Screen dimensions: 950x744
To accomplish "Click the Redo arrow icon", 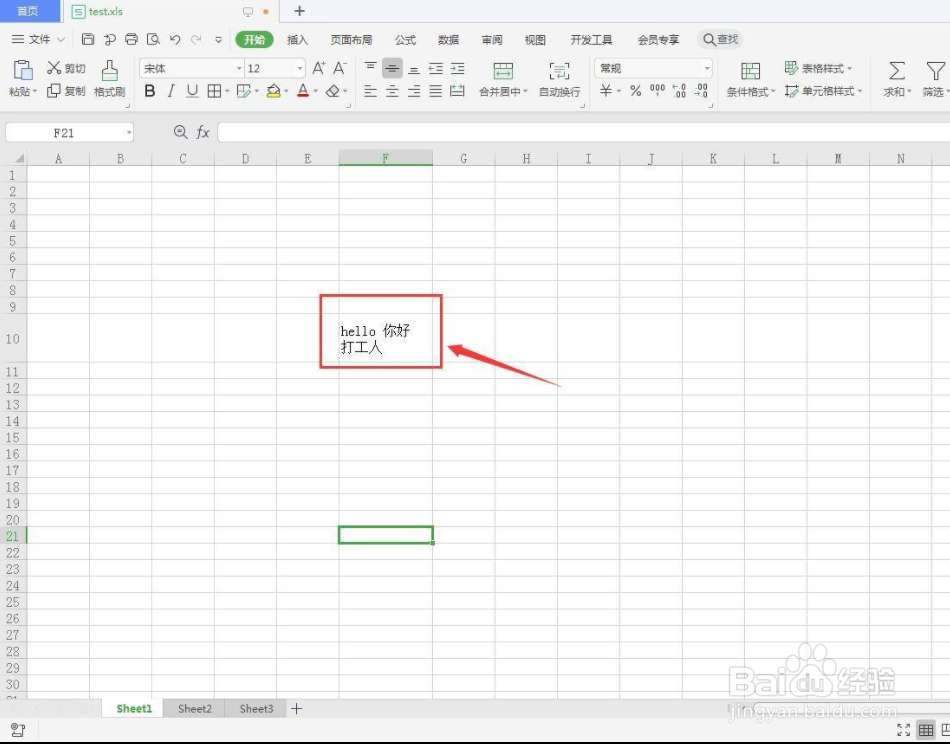I will (196, 39).
